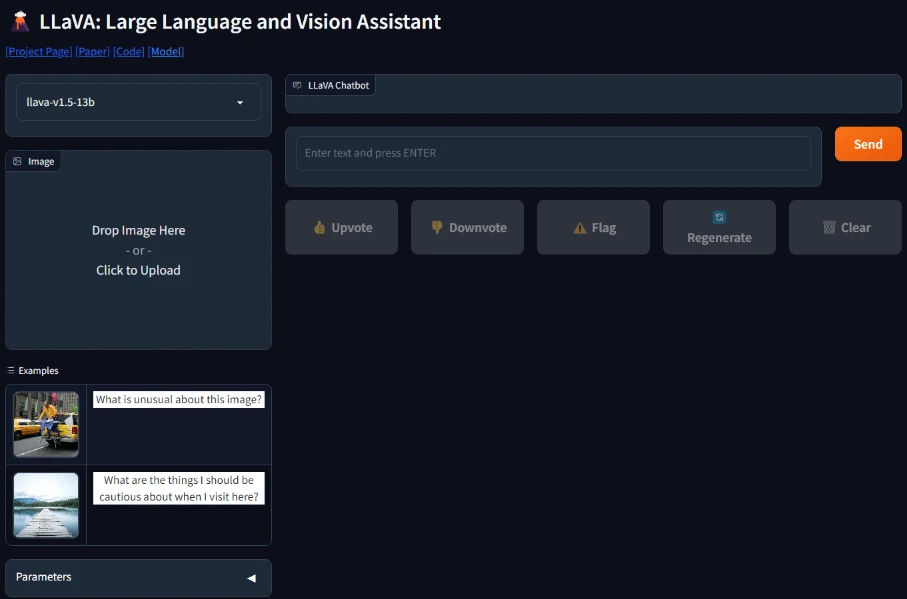907x599 pixels.
Task: Focus the Enter text message field
Action: coord(553,154)
